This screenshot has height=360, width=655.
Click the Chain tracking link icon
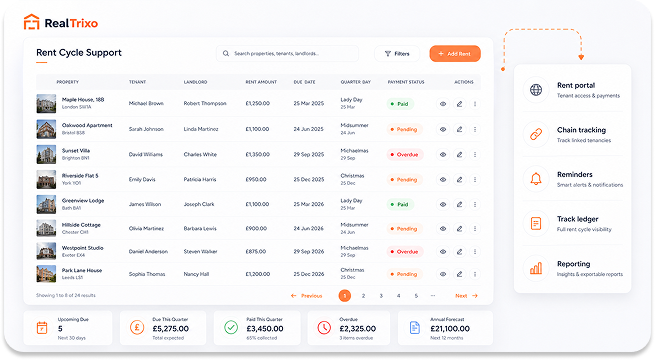[x=536, y=134]
